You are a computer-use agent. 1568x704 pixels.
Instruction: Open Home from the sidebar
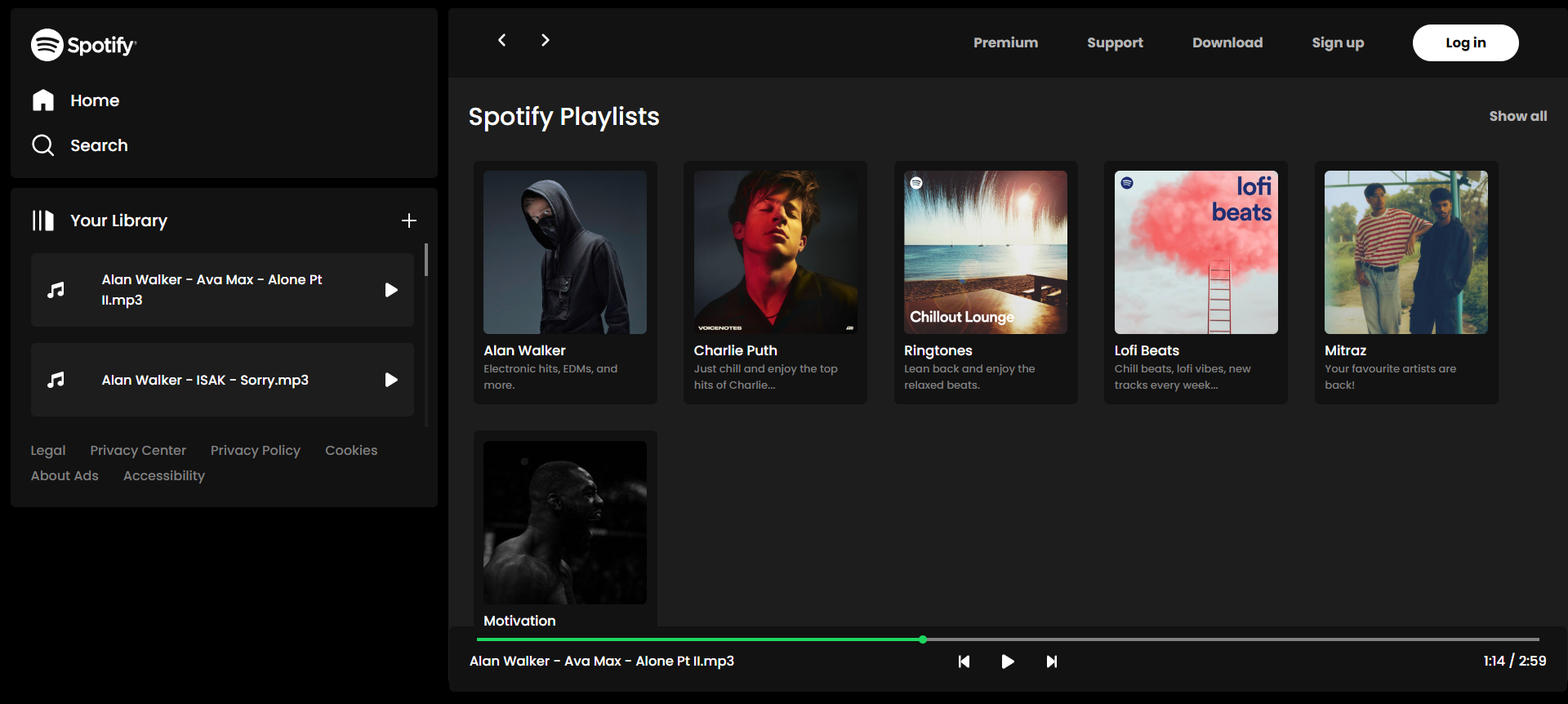[75, 100]
